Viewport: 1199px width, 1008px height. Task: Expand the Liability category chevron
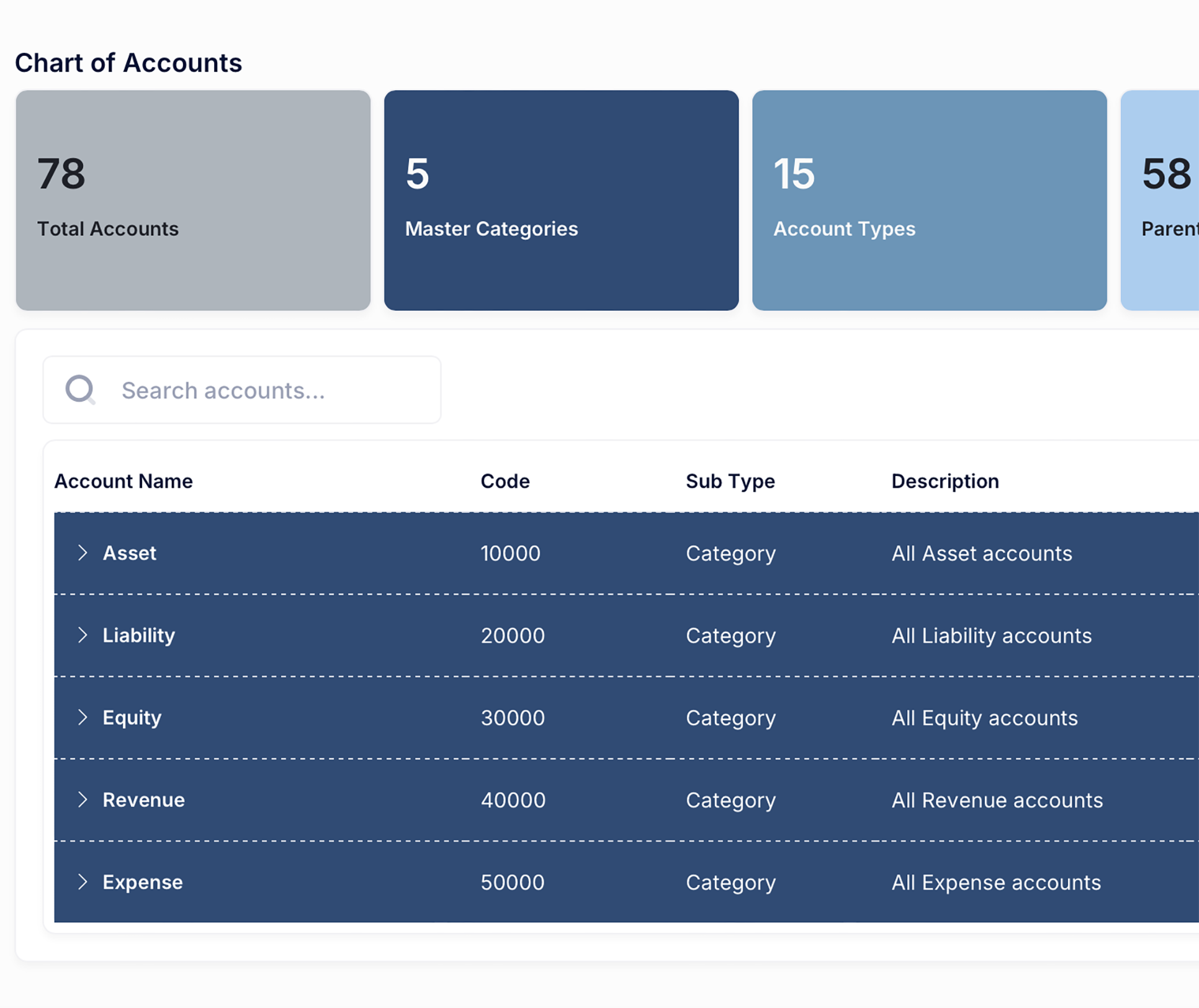[83, 635]
